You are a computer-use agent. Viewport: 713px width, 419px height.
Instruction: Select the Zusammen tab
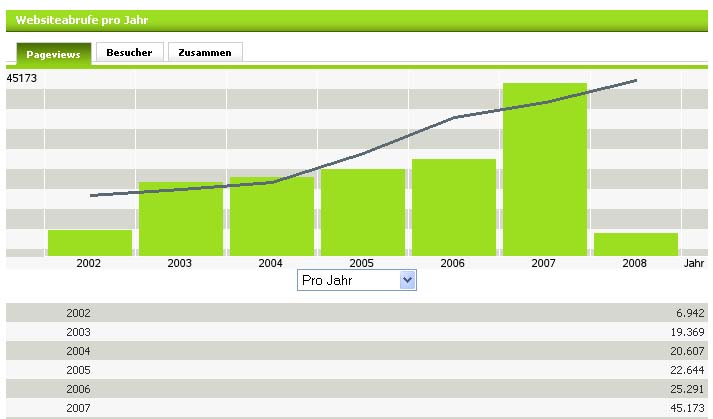click(205, 52)
